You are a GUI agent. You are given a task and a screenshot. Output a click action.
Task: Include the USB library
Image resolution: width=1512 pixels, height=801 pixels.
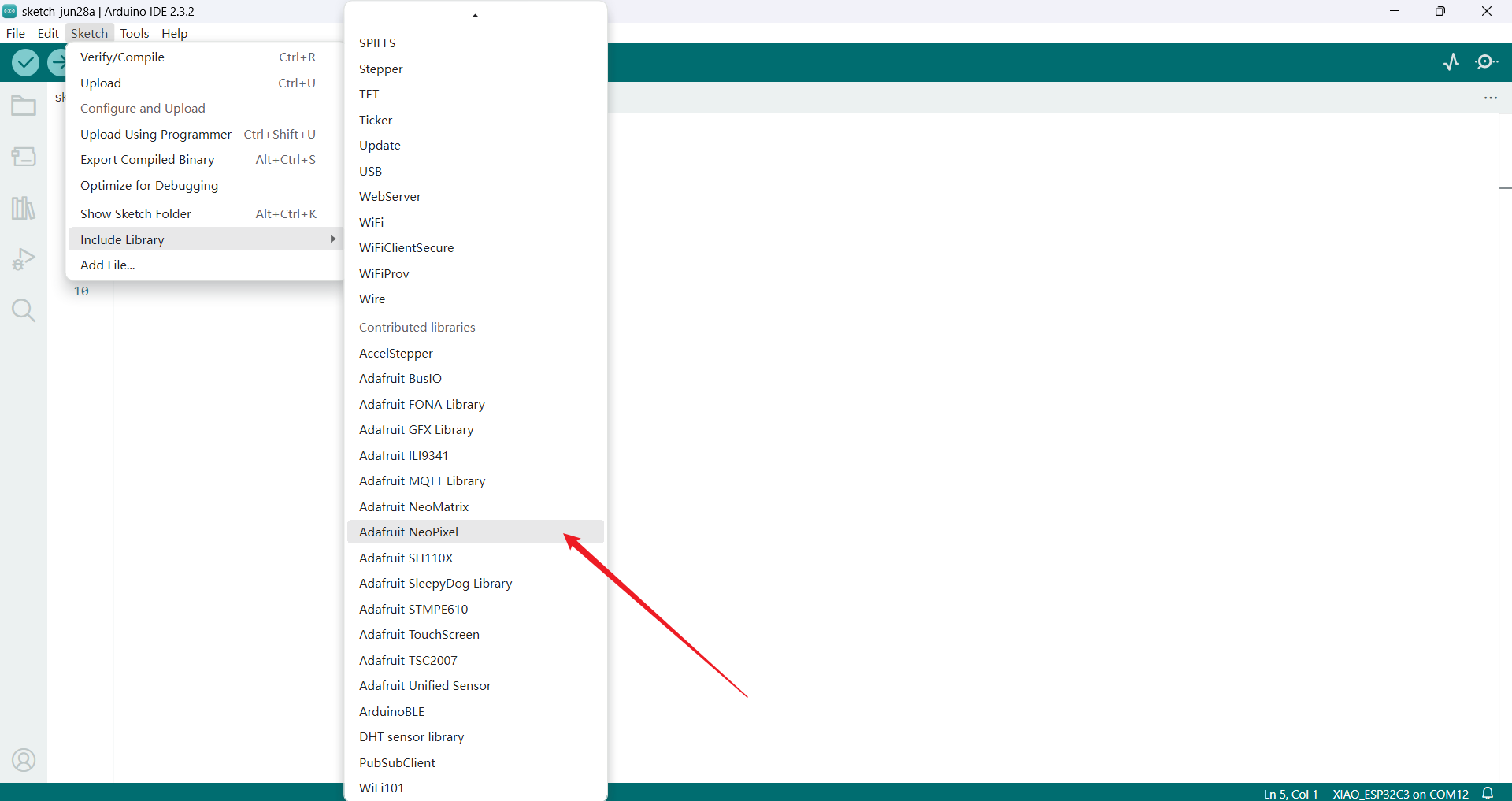(476, 172)
